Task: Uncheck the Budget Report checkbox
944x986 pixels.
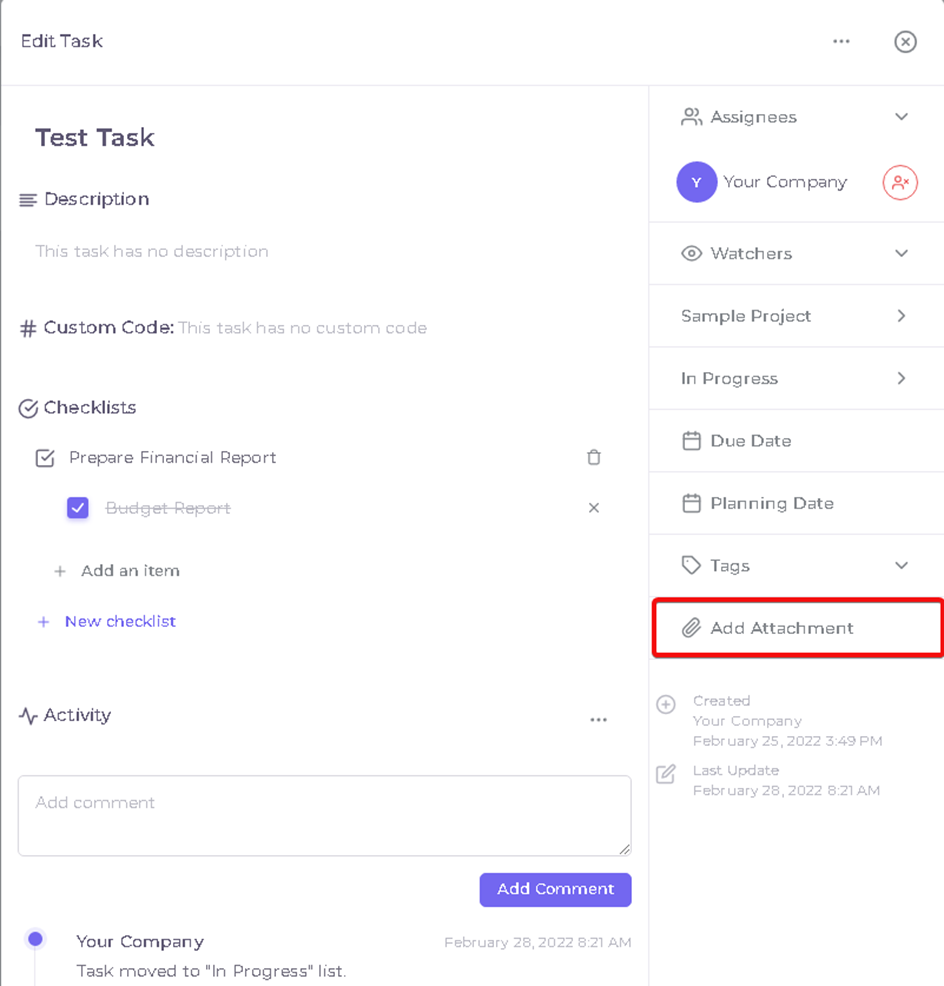Action: pyautogui.click(x=78, y=507)
